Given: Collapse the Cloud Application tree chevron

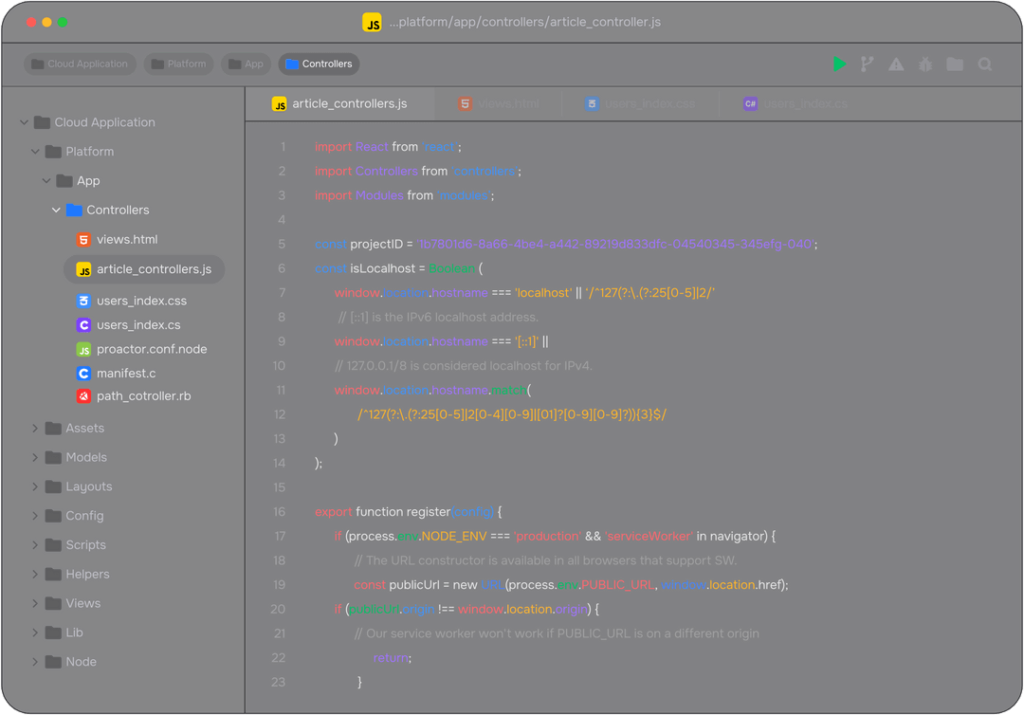Looking at the screenshot, I should tap(24, 122).
